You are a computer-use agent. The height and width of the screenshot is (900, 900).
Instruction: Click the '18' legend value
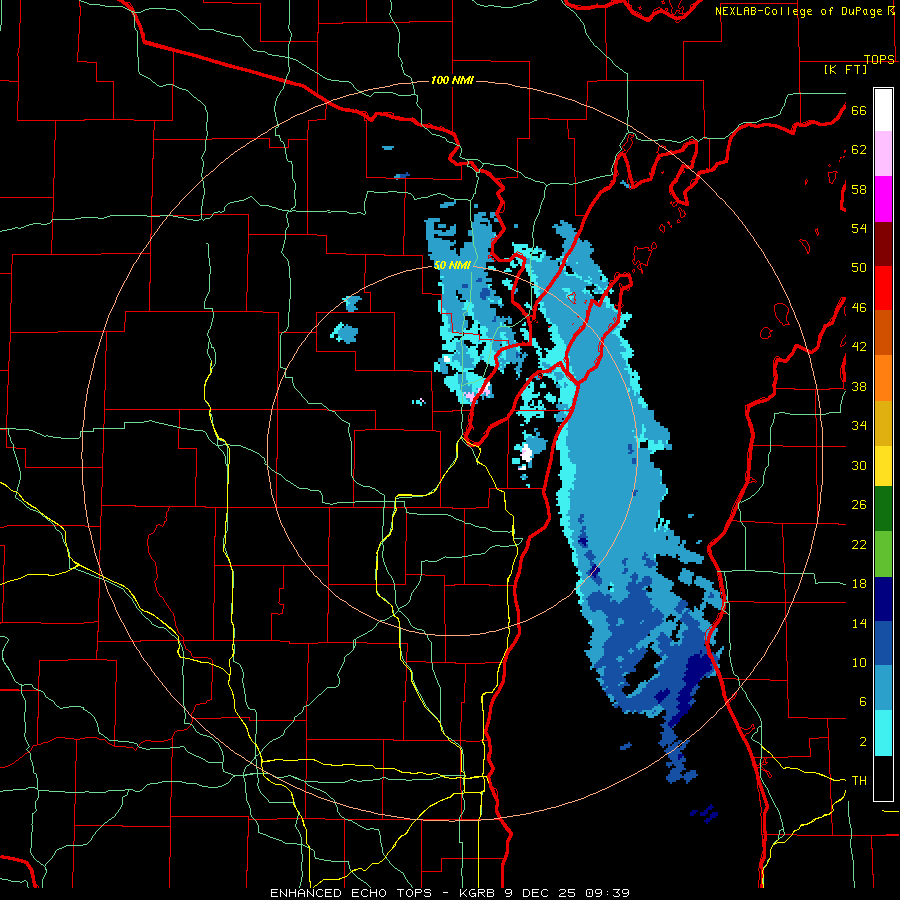point(859,584)
